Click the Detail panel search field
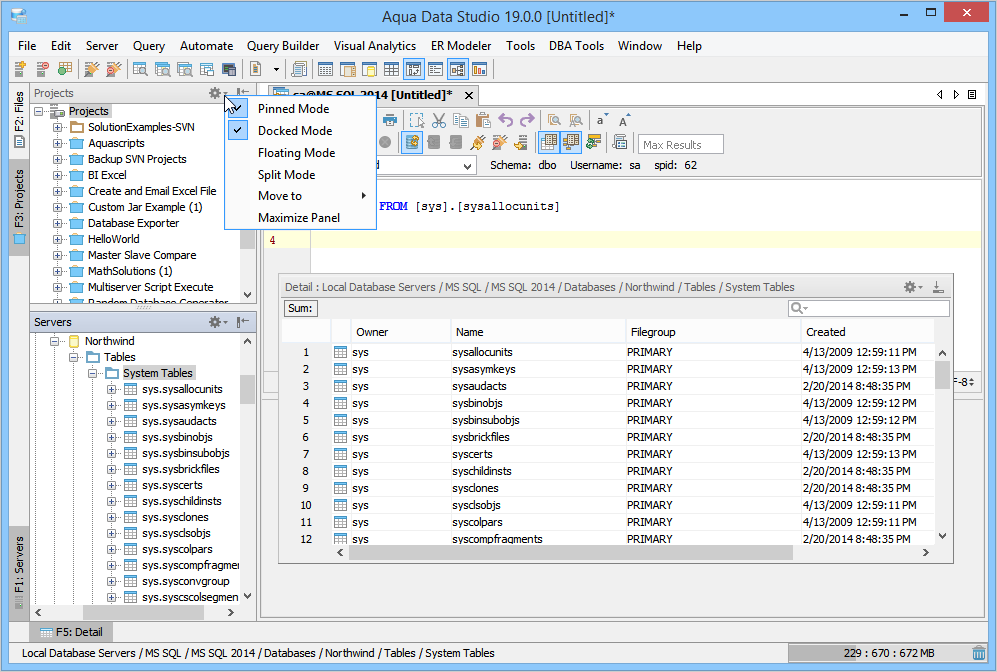 coord(869,308)
